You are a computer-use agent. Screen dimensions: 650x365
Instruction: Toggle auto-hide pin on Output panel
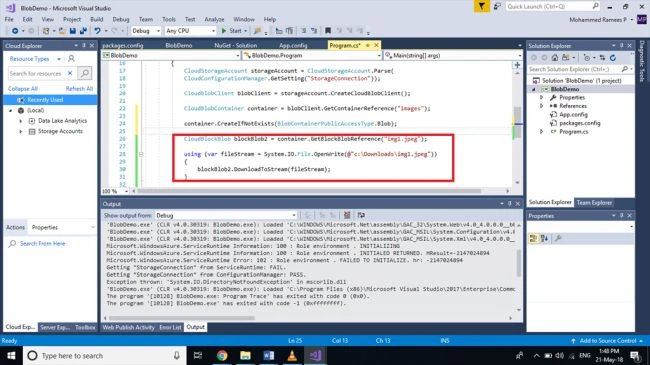(509, 204)
